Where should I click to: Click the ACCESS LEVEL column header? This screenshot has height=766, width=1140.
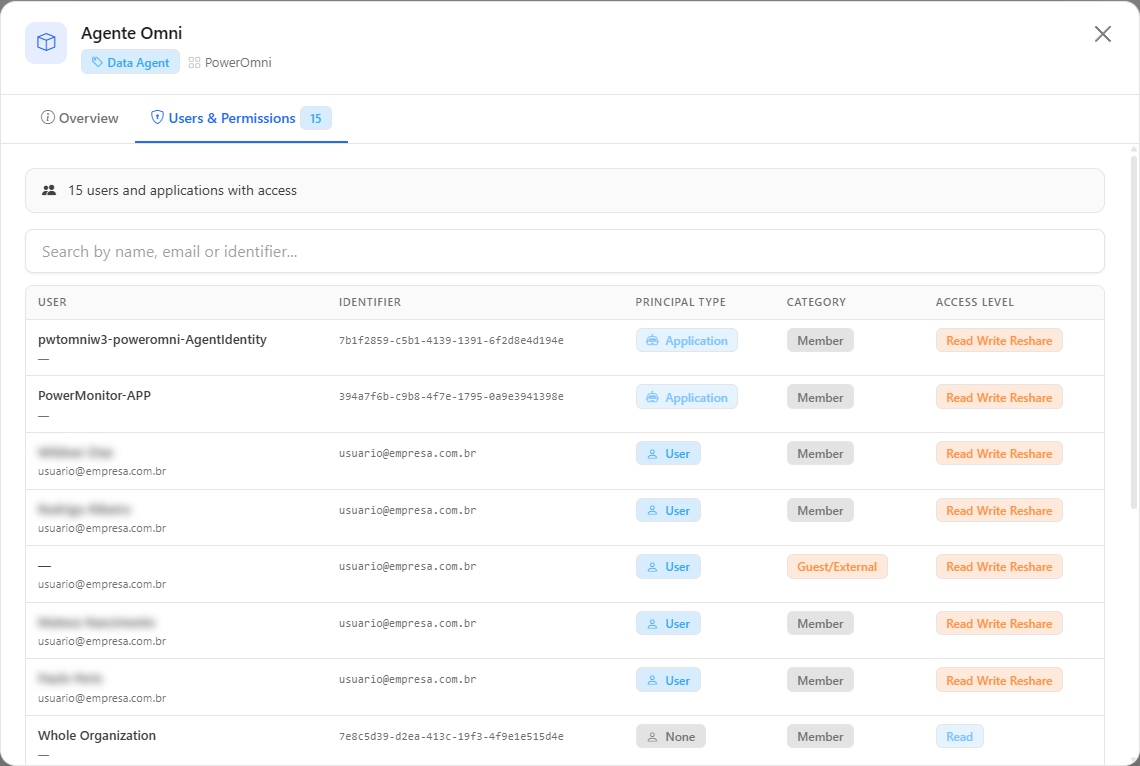coord(974,302)
